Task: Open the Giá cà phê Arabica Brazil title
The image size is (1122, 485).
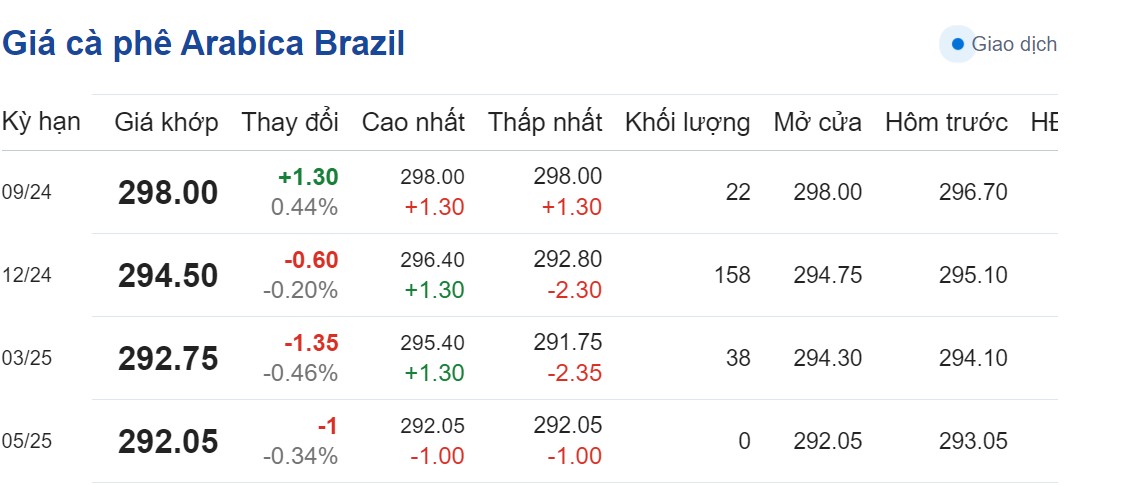Action: pyautogui.click(x=203, y=44)
